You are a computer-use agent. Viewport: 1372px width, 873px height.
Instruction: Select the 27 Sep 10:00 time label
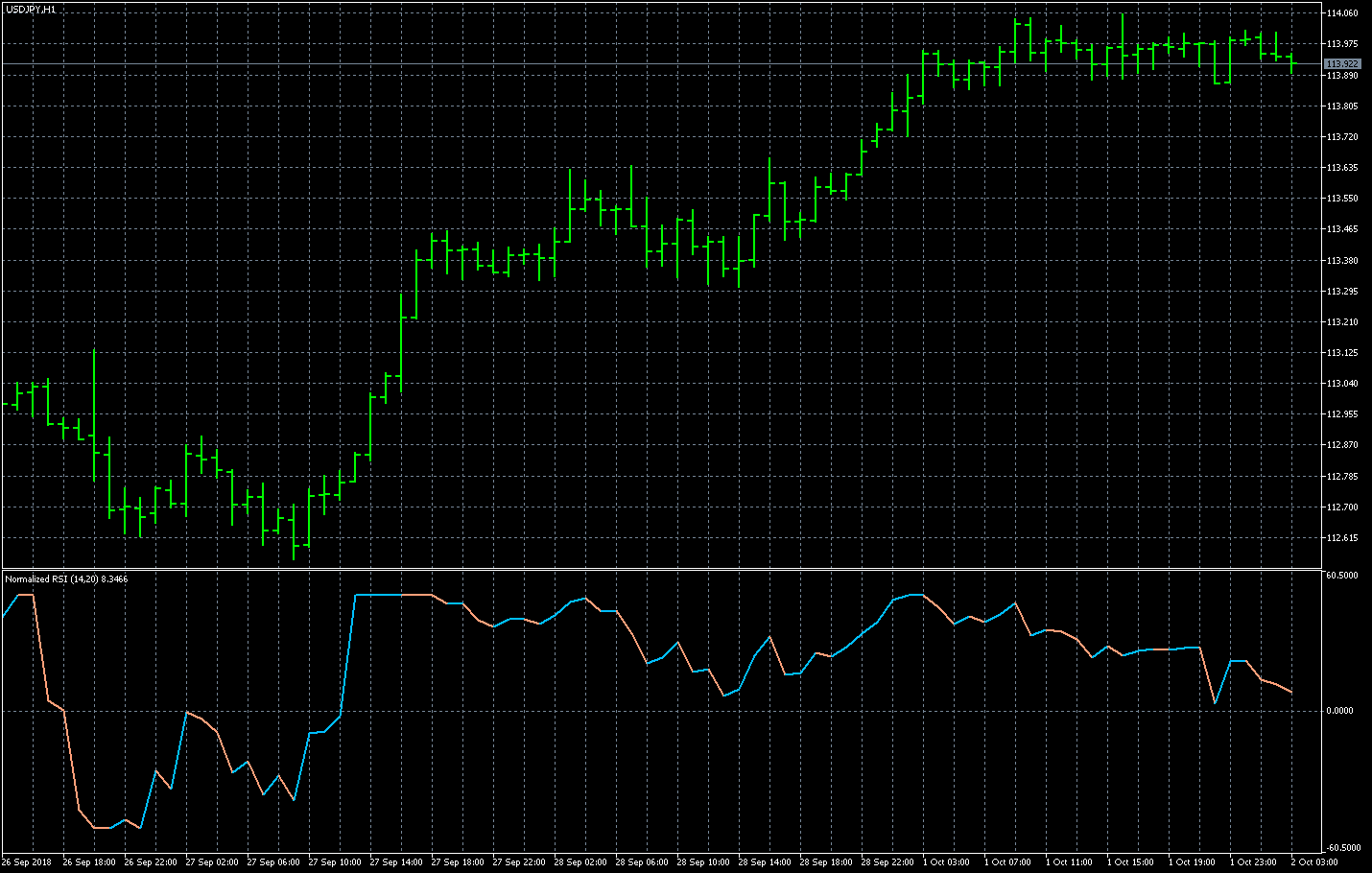(x=335, y=862)
